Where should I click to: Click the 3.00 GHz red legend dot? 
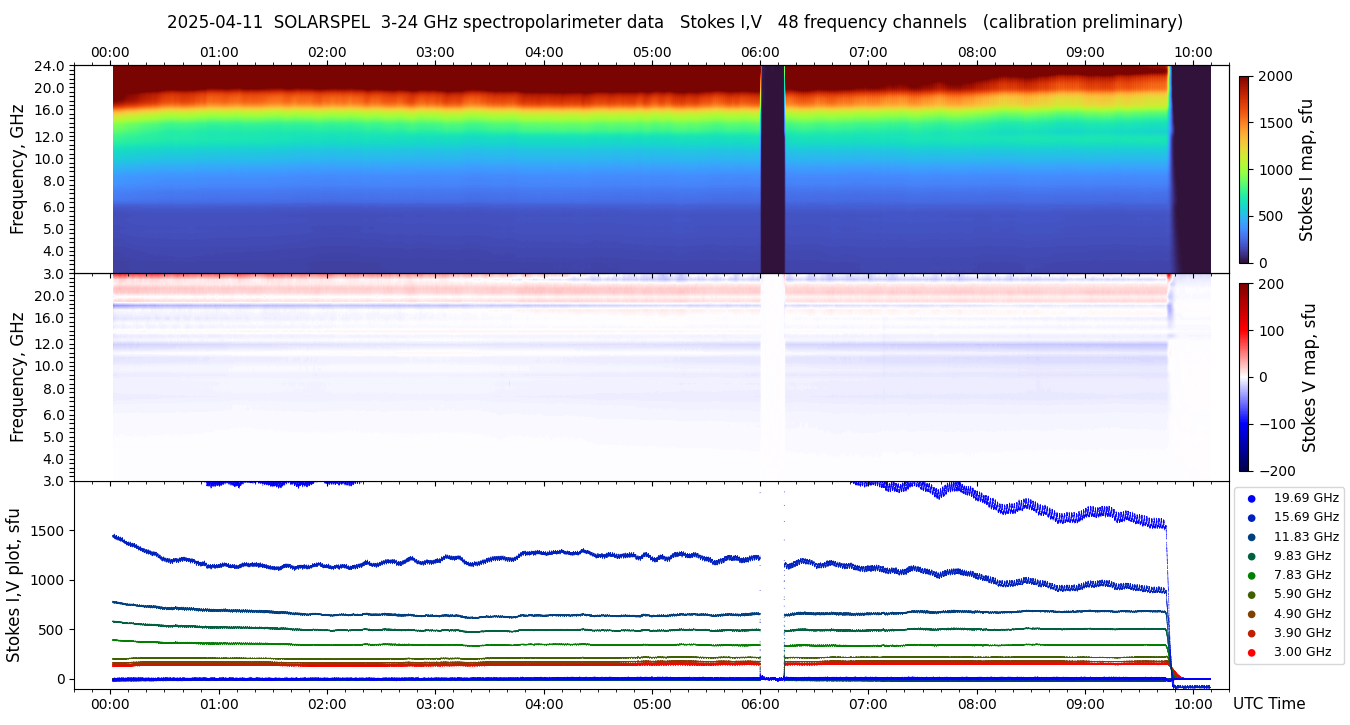[x=1251, y=653]
